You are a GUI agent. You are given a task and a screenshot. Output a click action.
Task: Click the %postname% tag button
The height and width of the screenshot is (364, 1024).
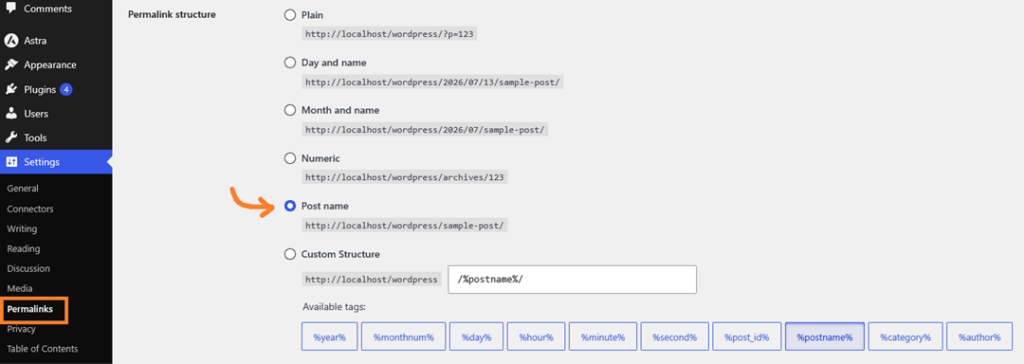coord(825,337)
